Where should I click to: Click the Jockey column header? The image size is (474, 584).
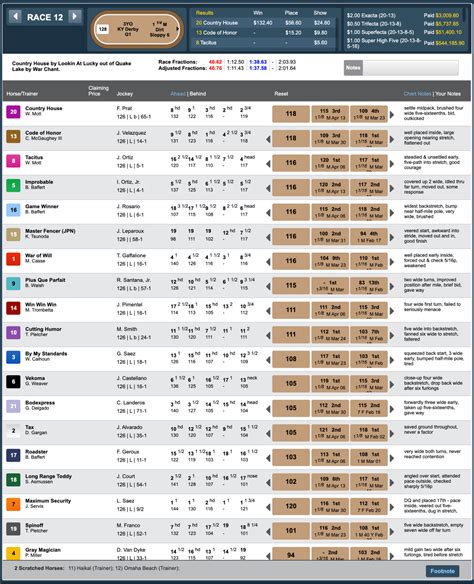(x=125, y=94)
